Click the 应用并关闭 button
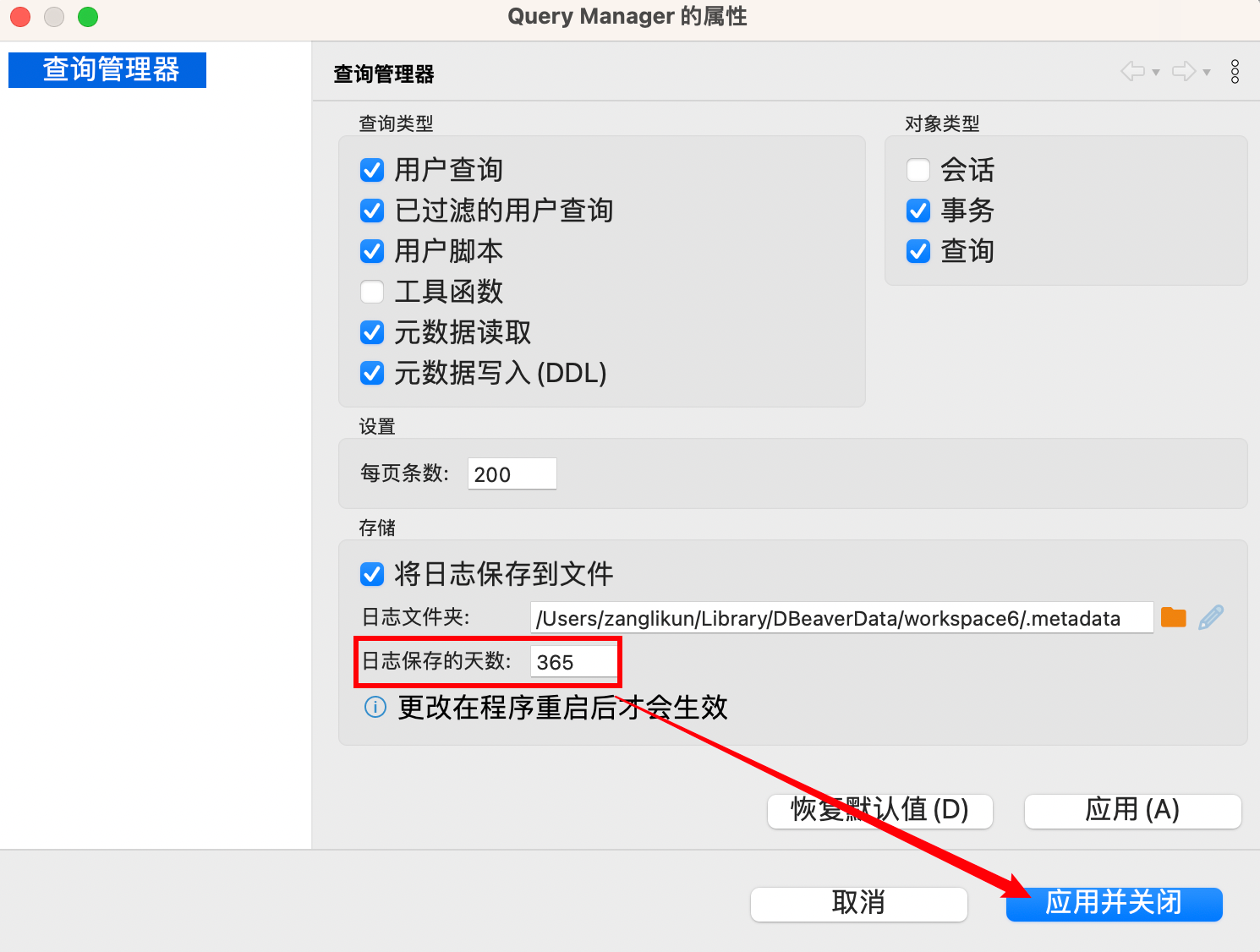This screenshot has width=1260, height=952. tap(1114, 903)
